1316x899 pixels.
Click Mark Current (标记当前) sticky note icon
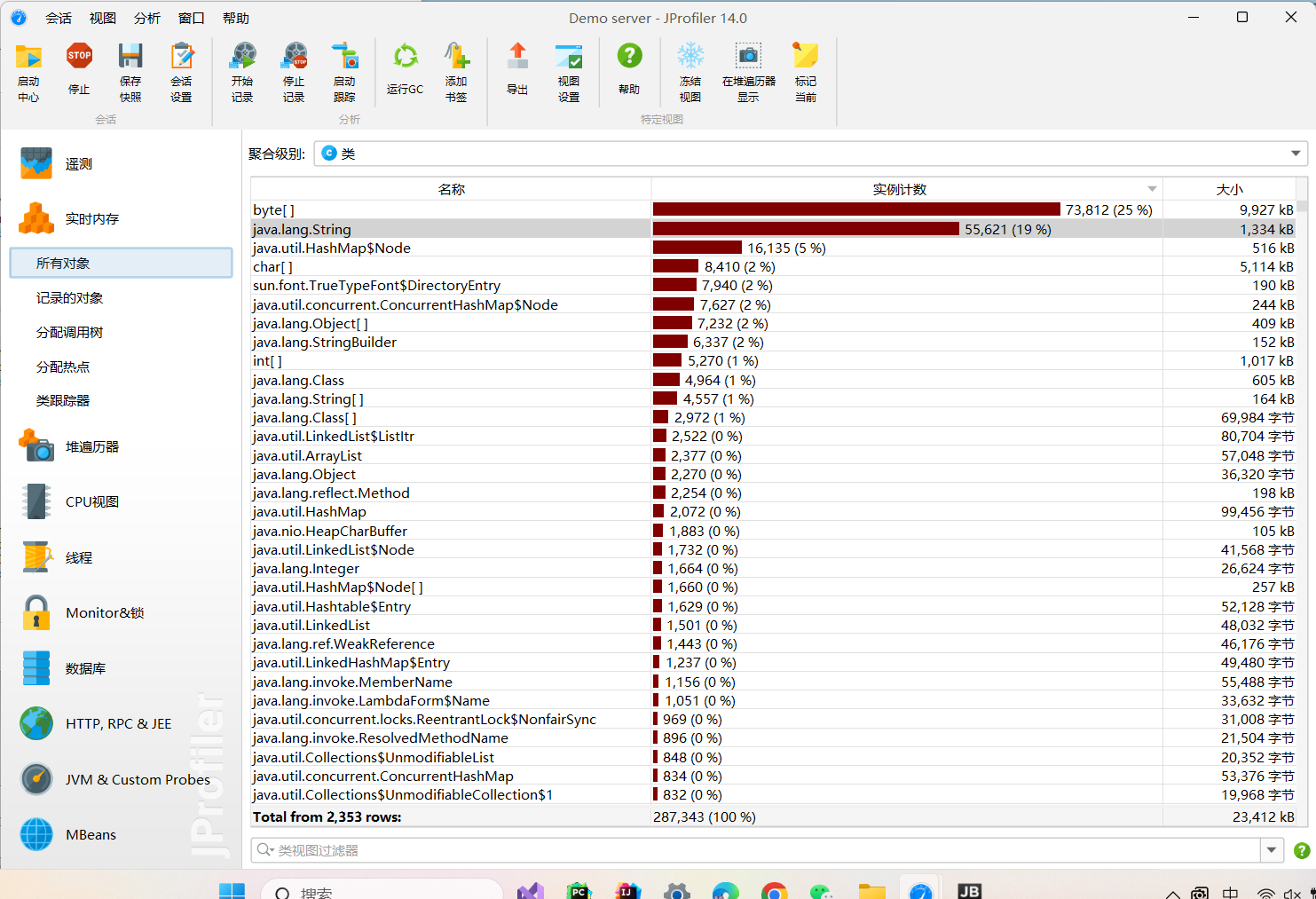806,56
